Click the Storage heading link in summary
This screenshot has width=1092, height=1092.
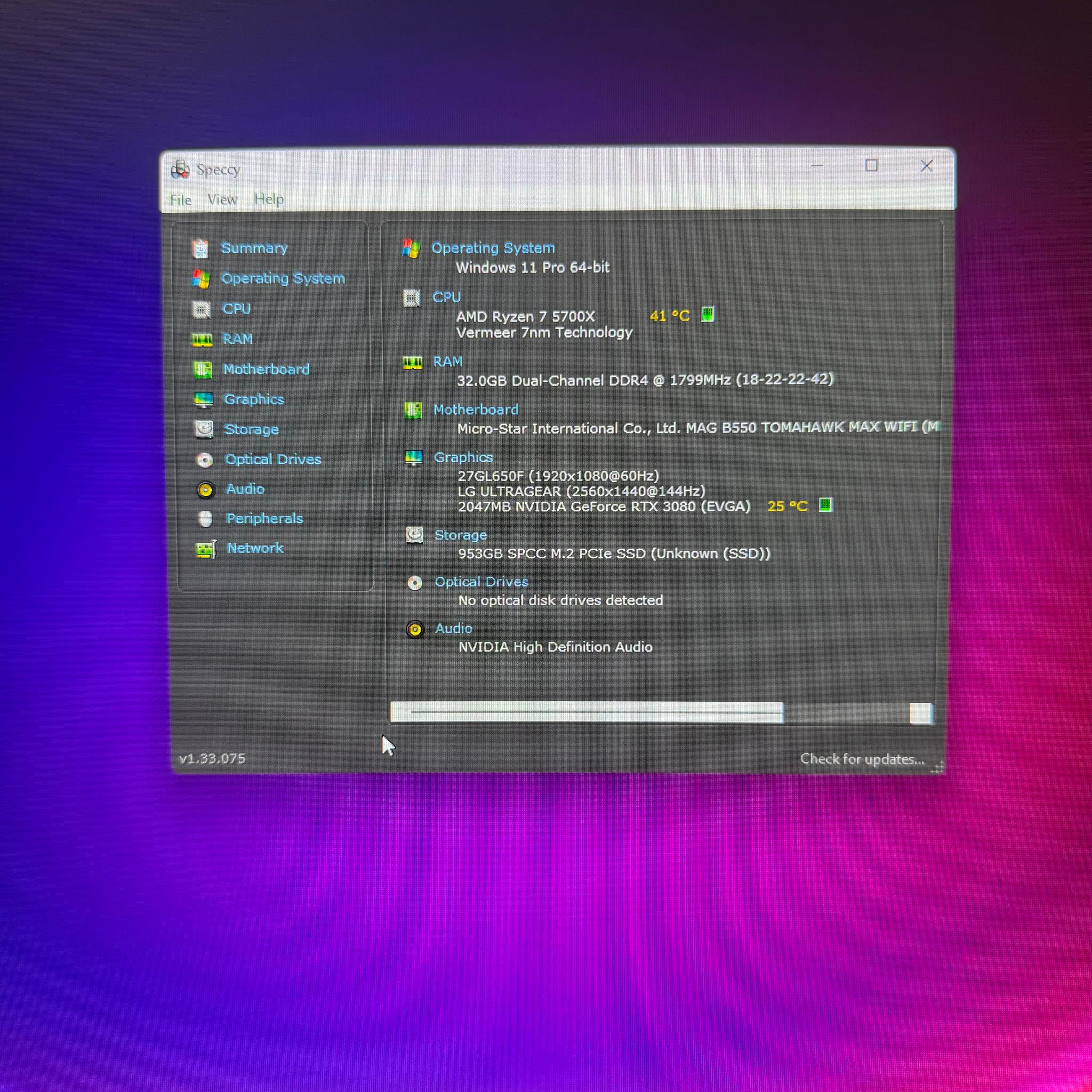(461, 535)
